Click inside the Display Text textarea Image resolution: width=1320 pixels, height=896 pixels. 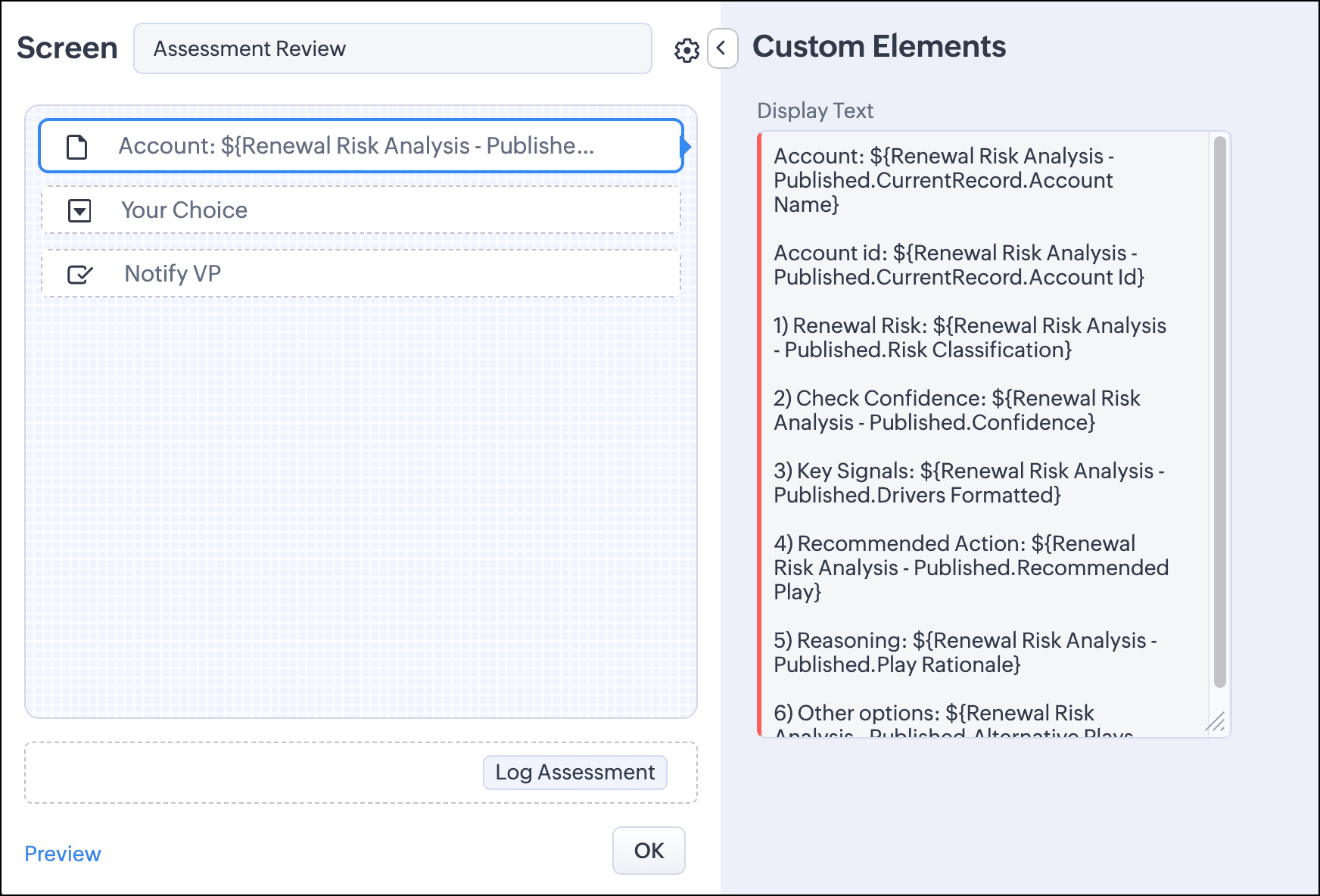tap(984, 434)
